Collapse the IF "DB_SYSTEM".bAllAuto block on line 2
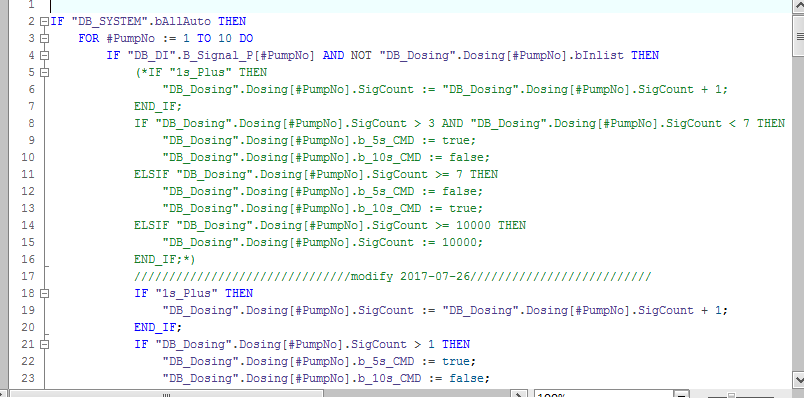804x398 pixels. 44,22
